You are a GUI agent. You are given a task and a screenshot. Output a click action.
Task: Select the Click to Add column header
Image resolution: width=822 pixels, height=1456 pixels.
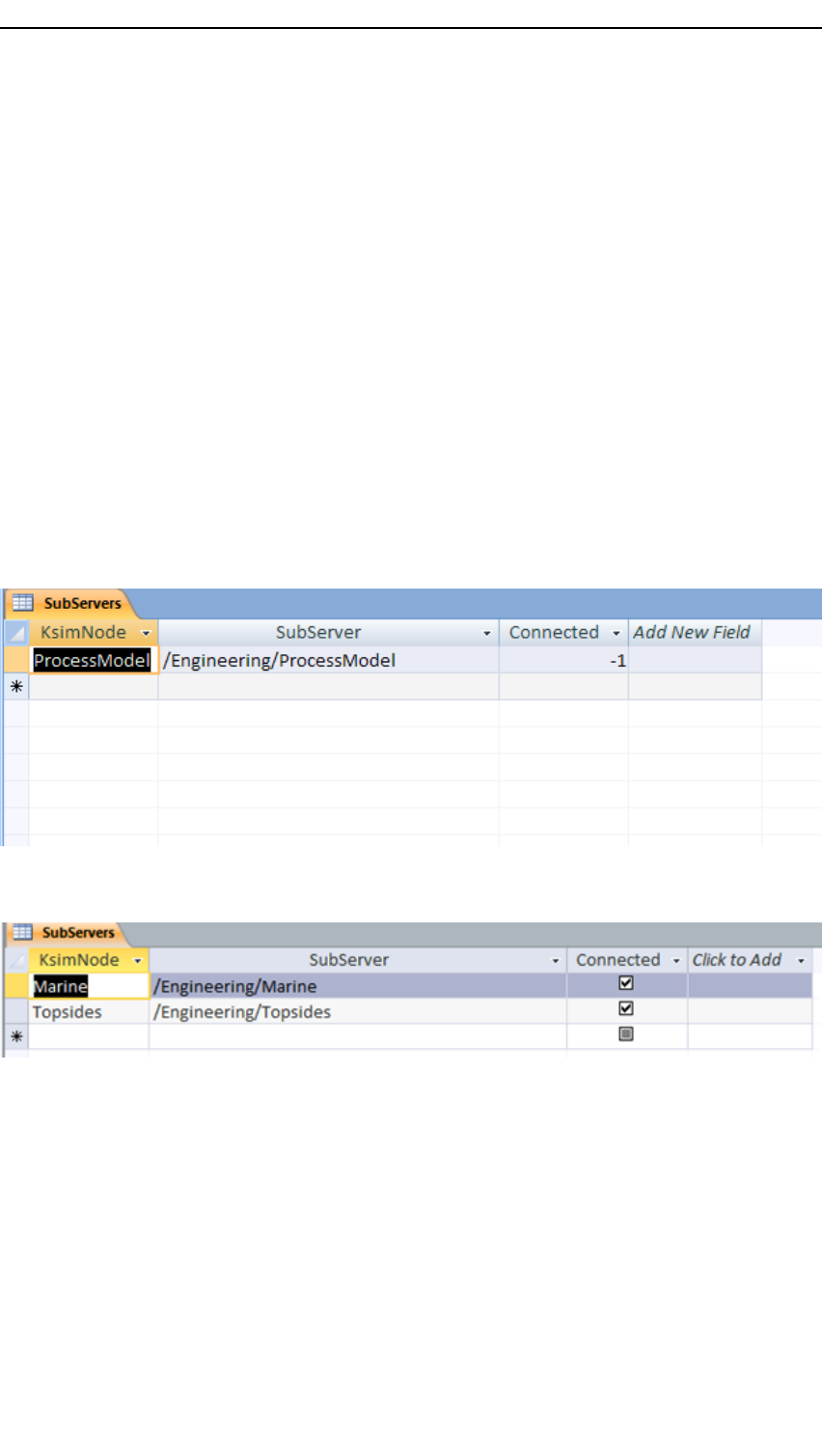coord(750,960)
